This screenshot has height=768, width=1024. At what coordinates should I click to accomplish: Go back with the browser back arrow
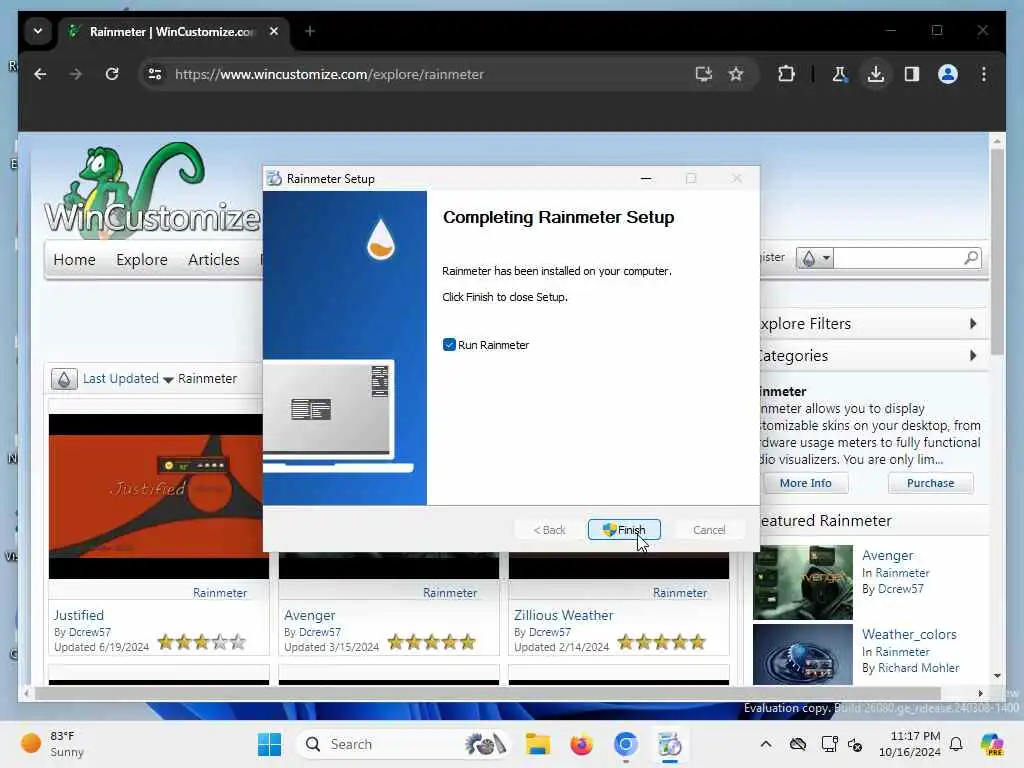pyautogui.click(x=40, y=74)
